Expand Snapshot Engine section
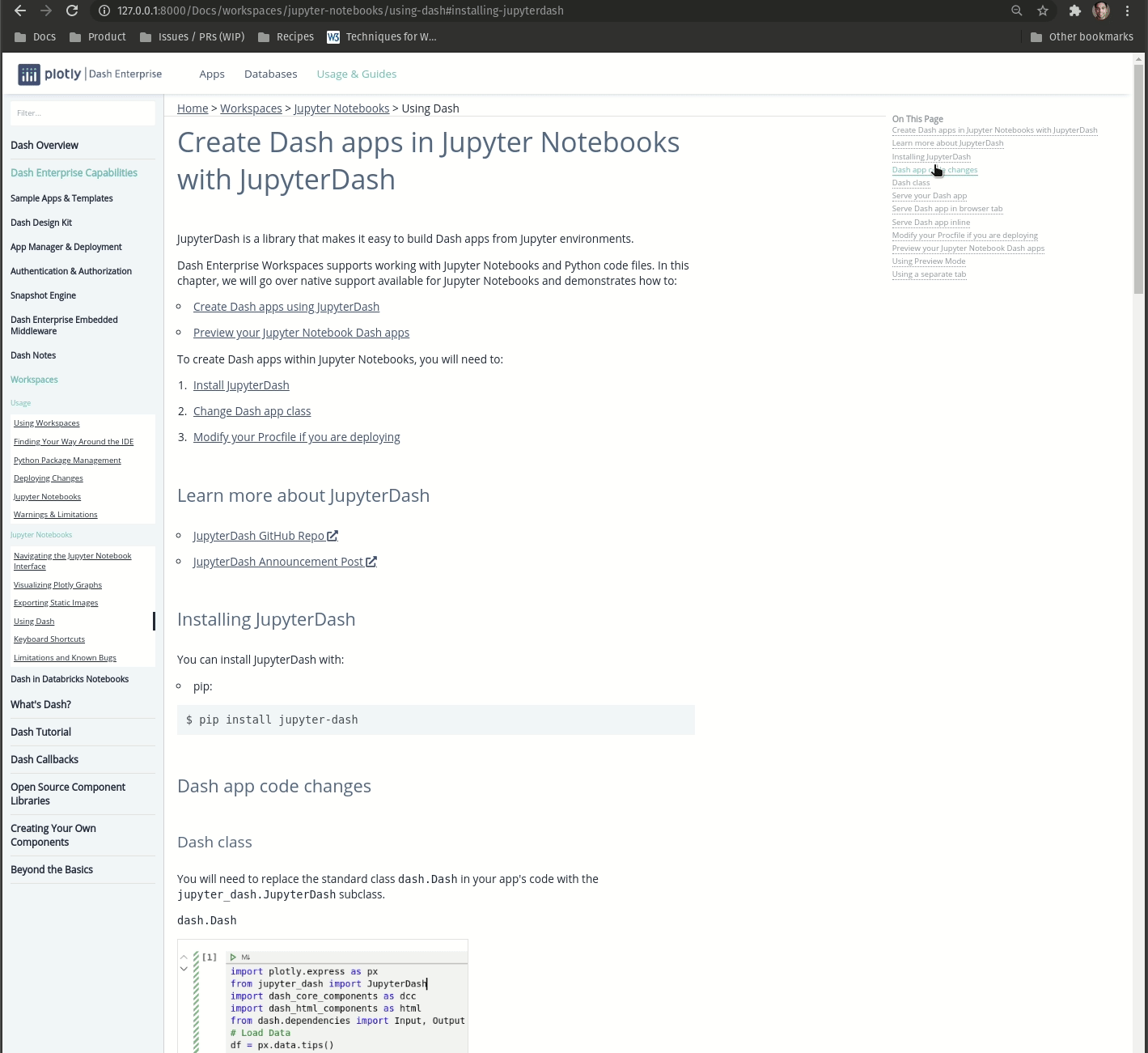The height and width of the screenshot is (1053, 1148). 43,295
